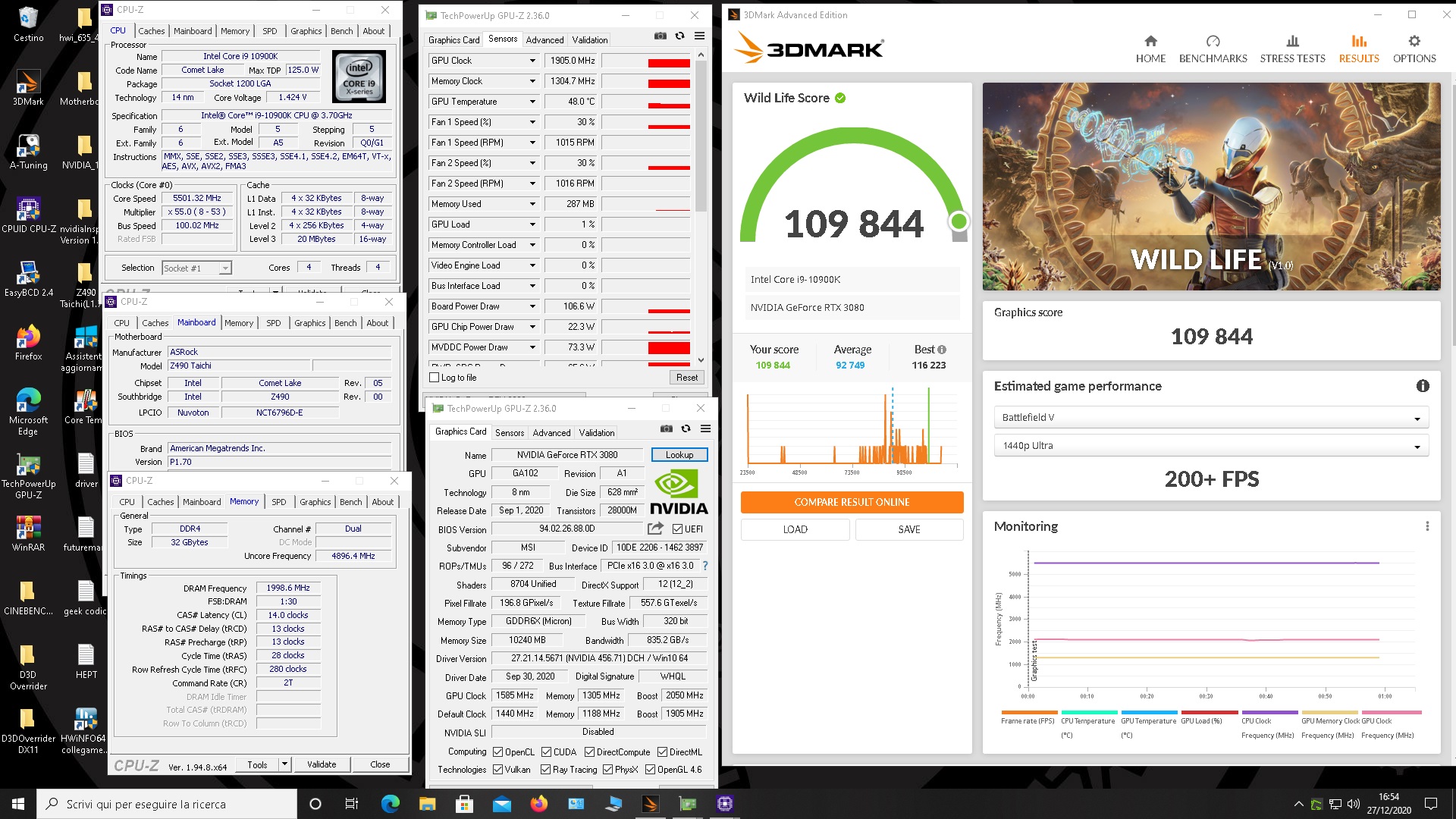Toggle the CUDA checkbox
Screen dimensions: 1456x819
546,752
